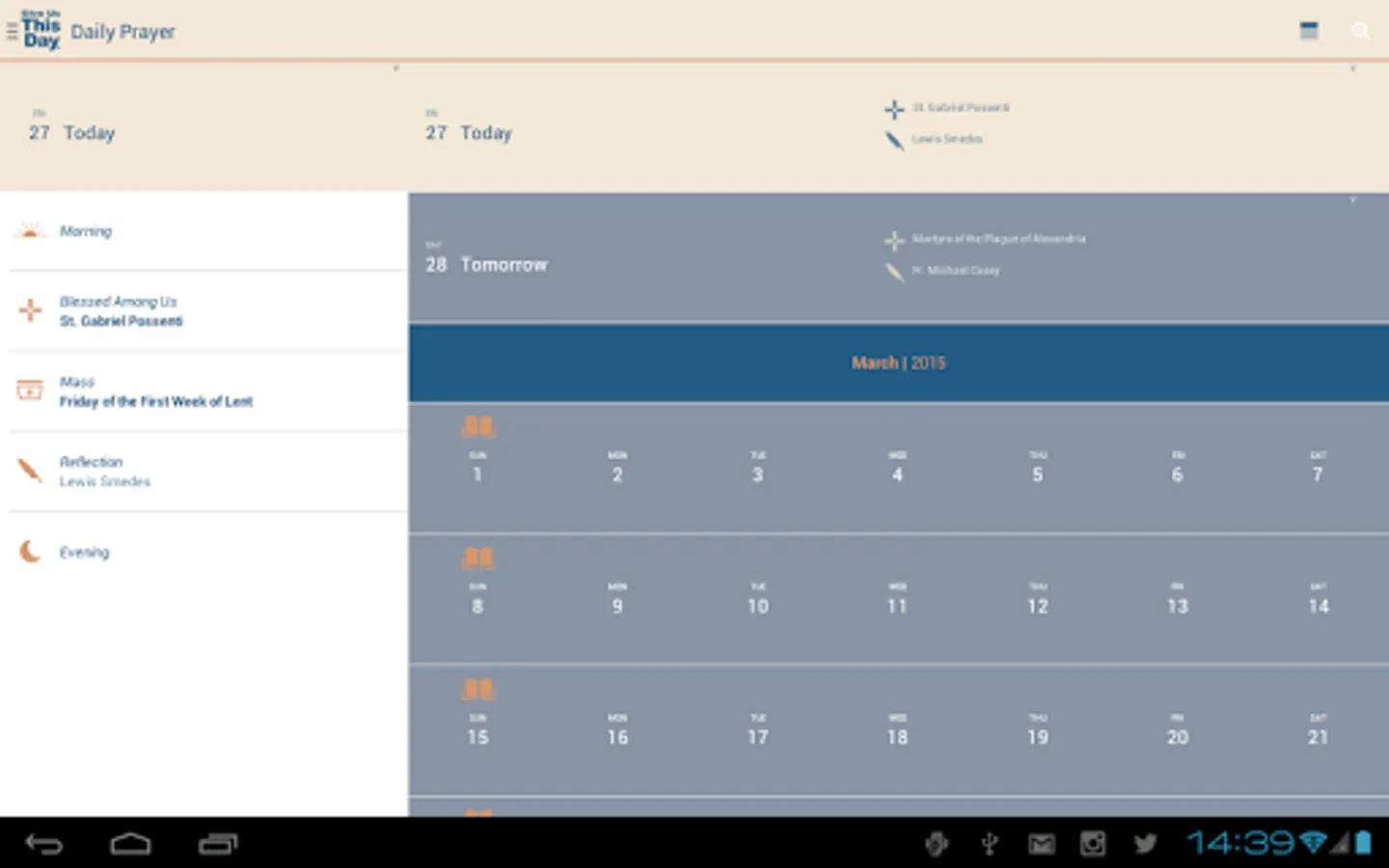Tap the Give Us This Day logo
The width and height of the screenshot is (1389, 868).
point(41,30)
